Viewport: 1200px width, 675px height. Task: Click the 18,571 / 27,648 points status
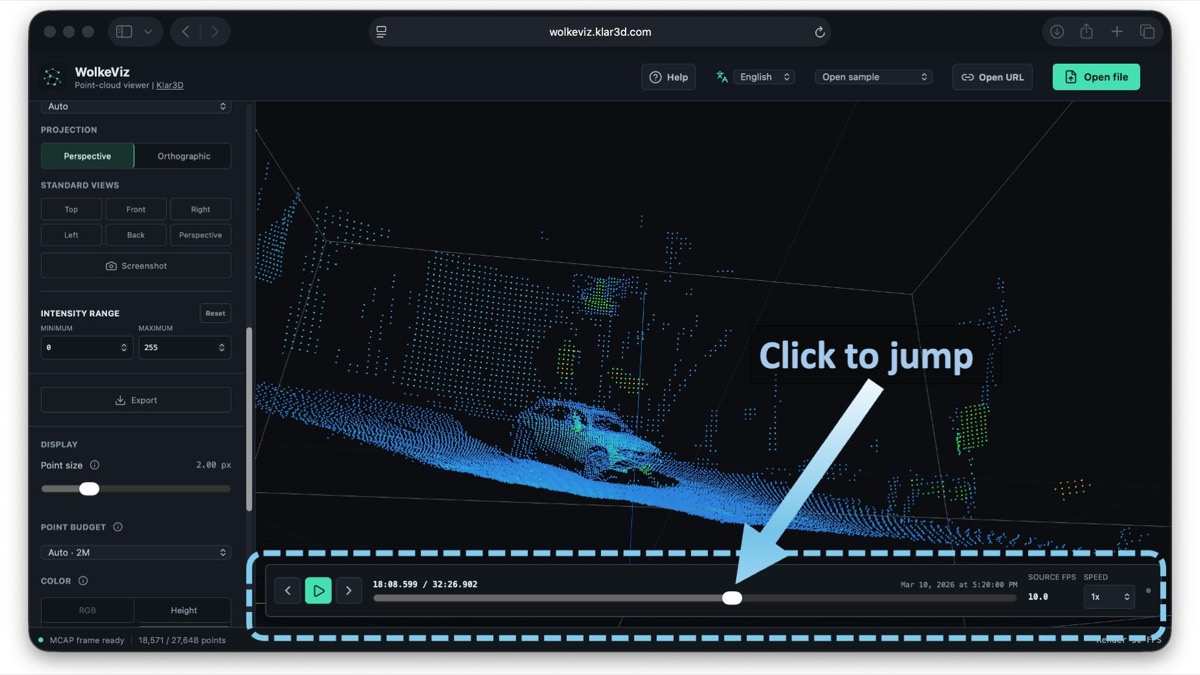click(182, 640)
